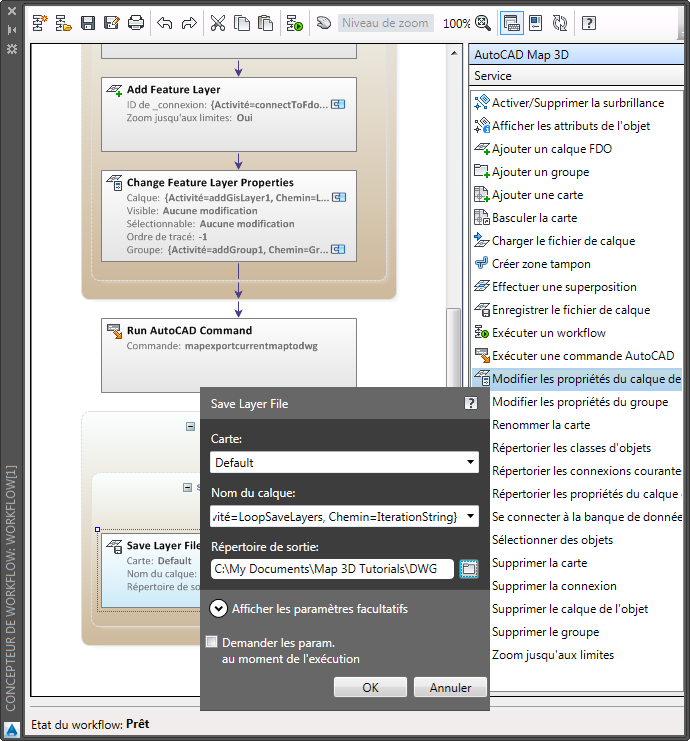
Task: Select Ajouter un calque FDO activity
Action: pyautogui.click(x=577, y=149)
